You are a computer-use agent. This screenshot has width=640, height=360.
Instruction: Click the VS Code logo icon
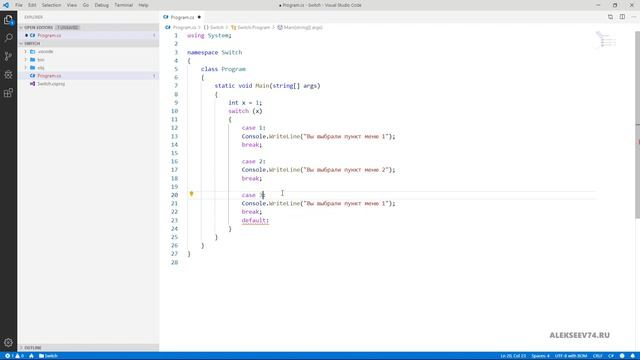pyautogui.click(x=6, y=5)
